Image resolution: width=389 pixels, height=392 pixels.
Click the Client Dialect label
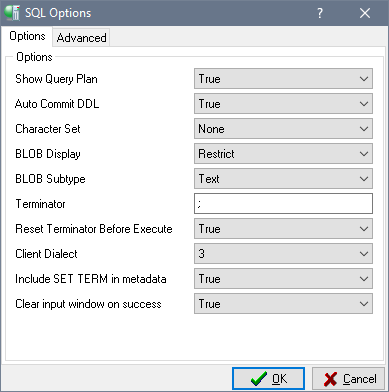[46, 254]
